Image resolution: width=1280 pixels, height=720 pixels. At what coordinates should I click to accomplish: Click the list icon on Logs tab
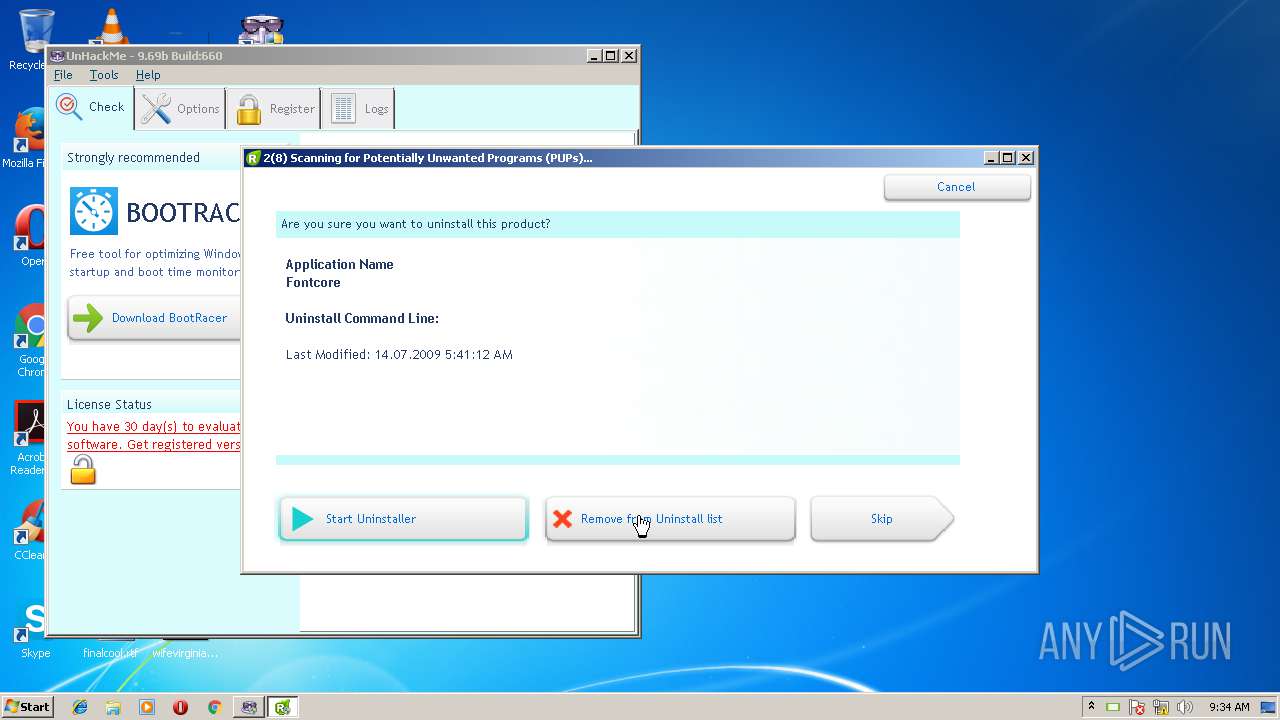point(343,109)
